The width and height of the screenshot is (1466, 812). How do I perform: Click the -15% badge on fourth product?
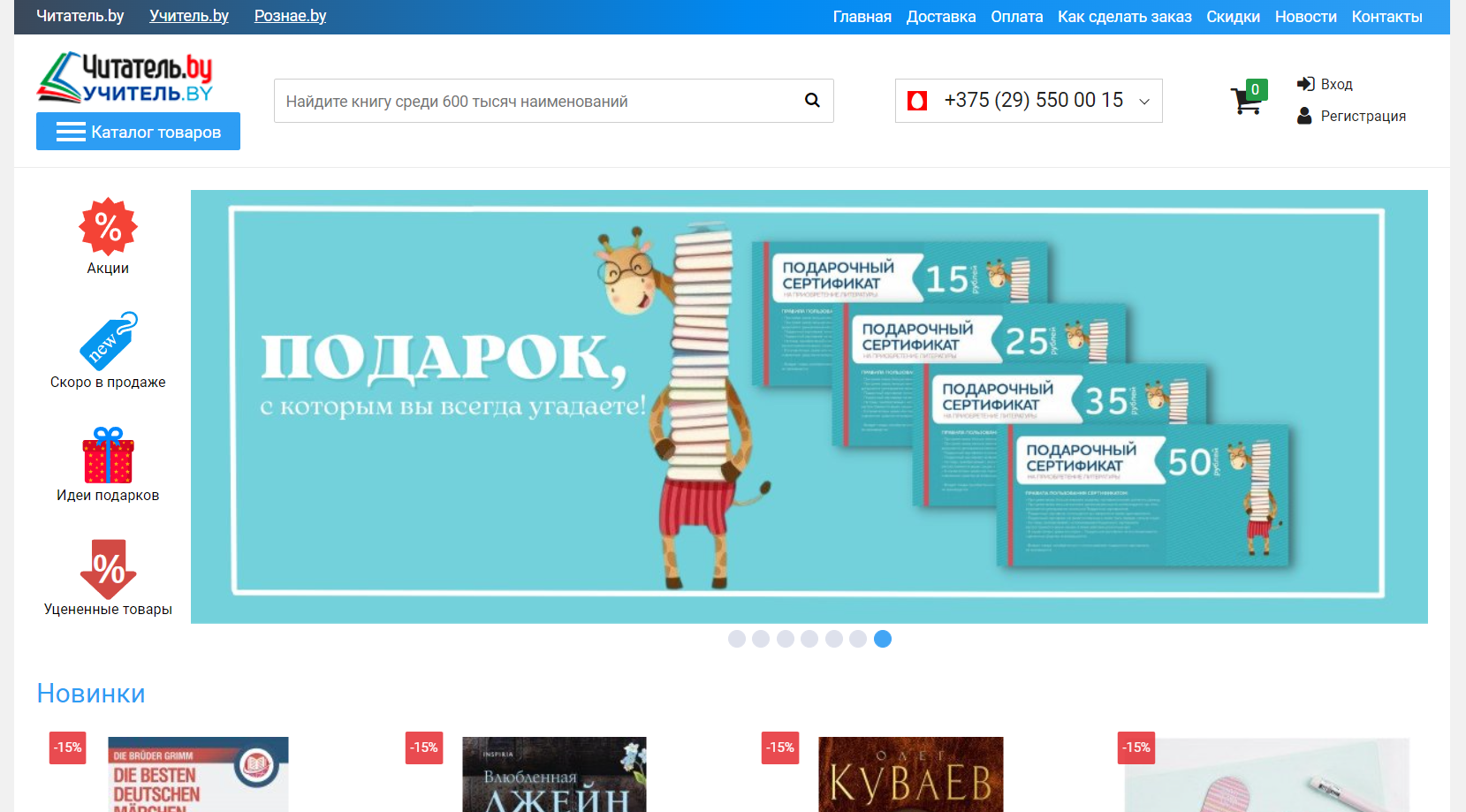point(1136,747)
